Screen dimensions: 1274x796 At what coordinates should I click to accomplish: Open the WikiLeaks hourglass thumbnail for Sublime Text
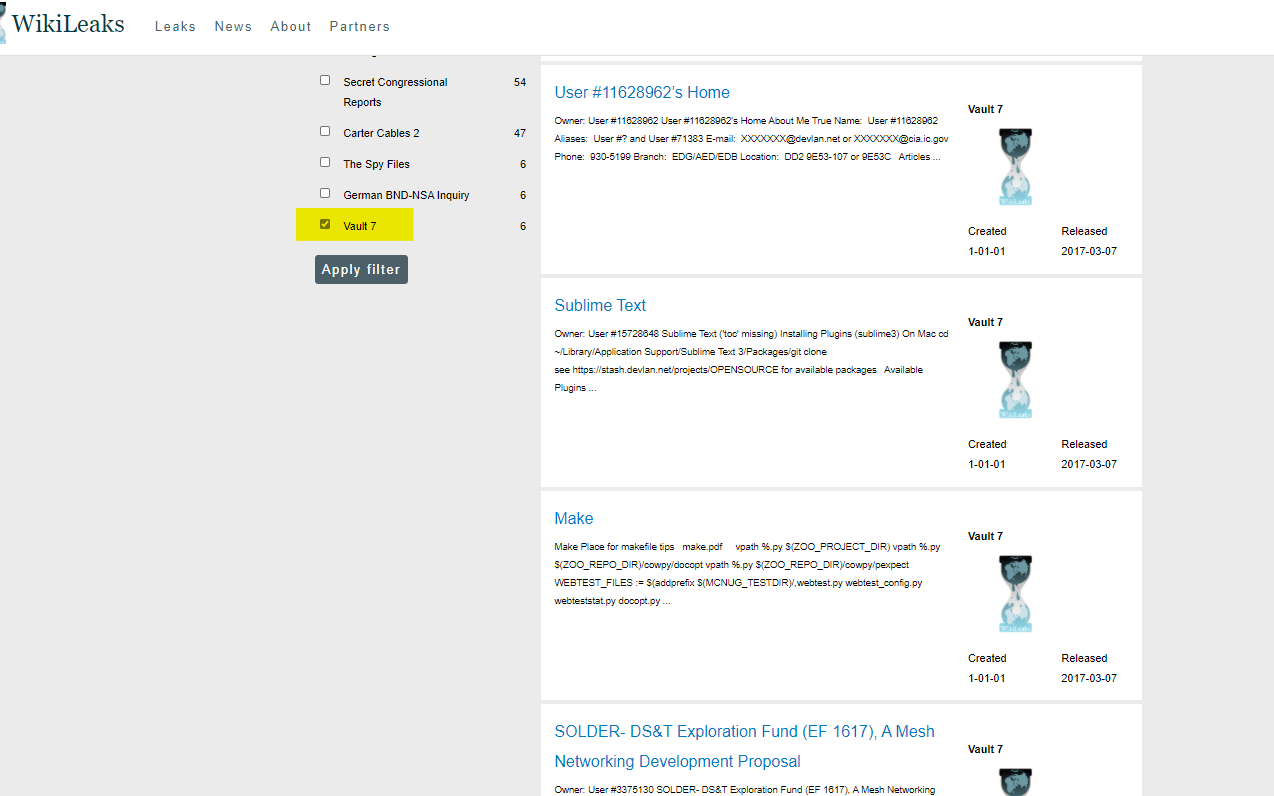coord(1015,380)
